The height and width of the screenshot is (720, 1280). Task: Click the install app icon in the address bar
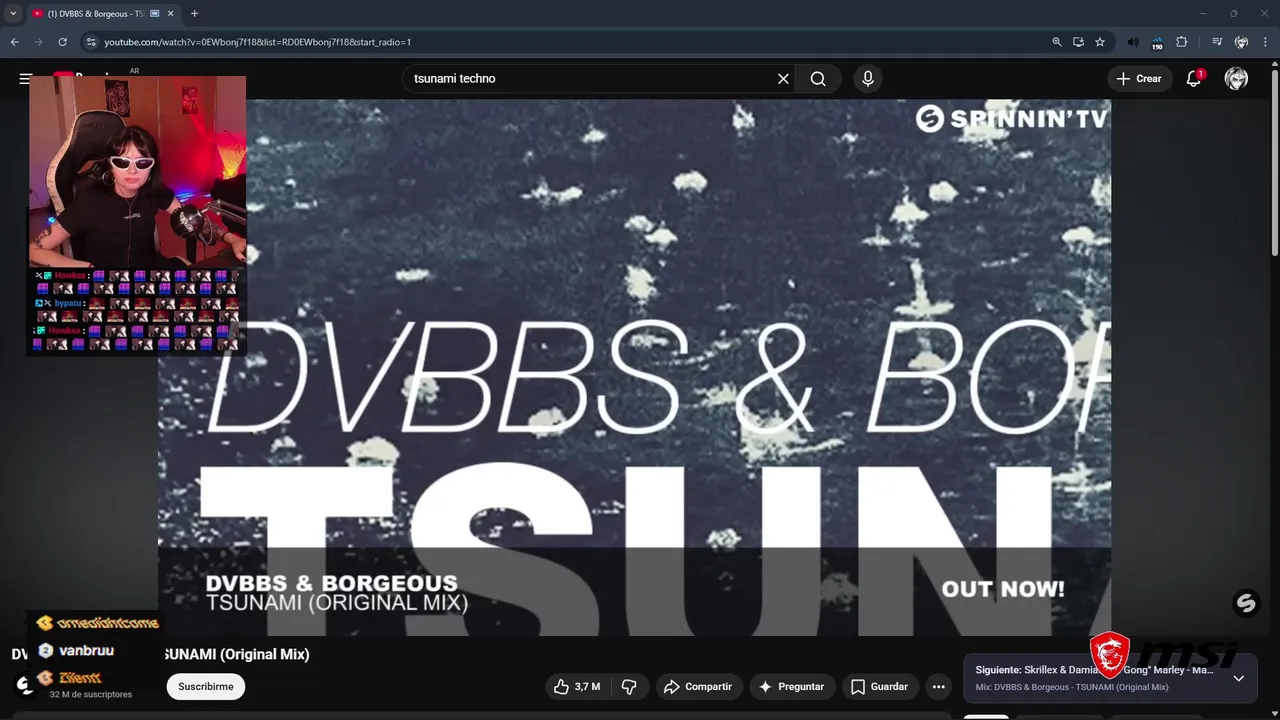[1078, 42]
